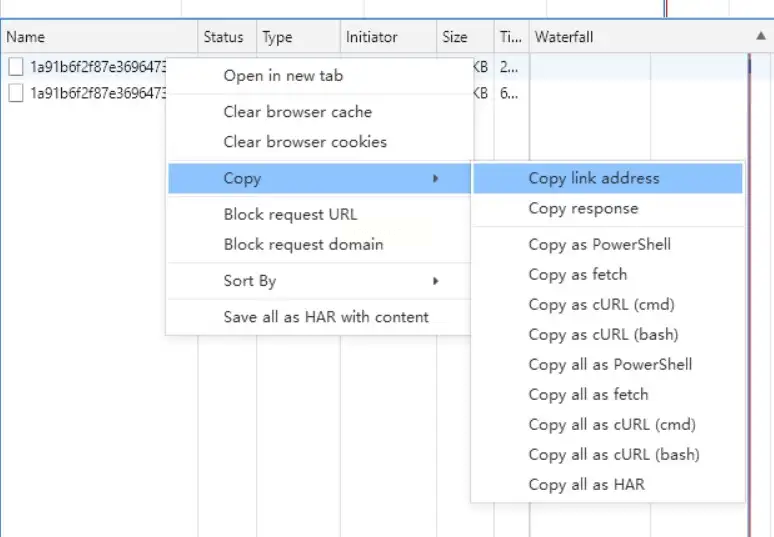Viewport: 774px width, 537px height.
Task: Select Clear browser cache
Action: tap(297, 112)
